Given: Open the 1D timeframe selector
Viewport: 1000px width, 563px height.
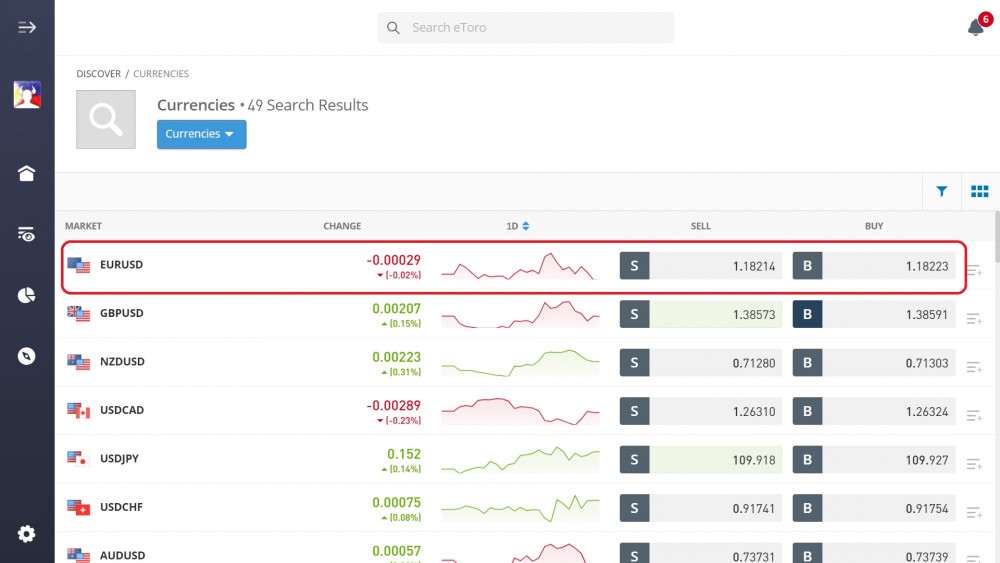Looking at the screenshot, I should (x=518, y=226).
